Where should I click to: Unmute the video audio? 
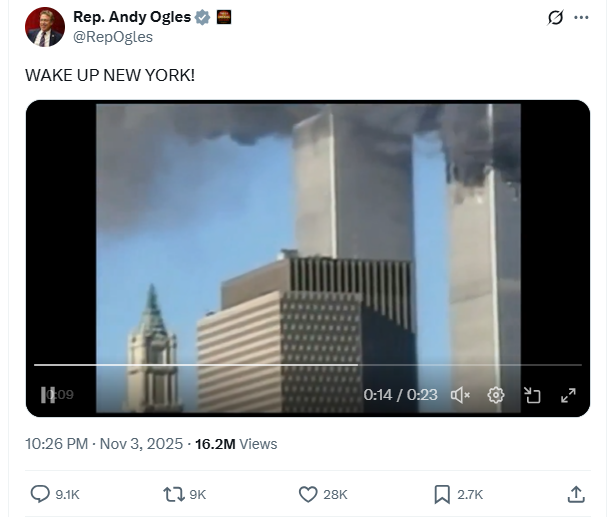460,395
